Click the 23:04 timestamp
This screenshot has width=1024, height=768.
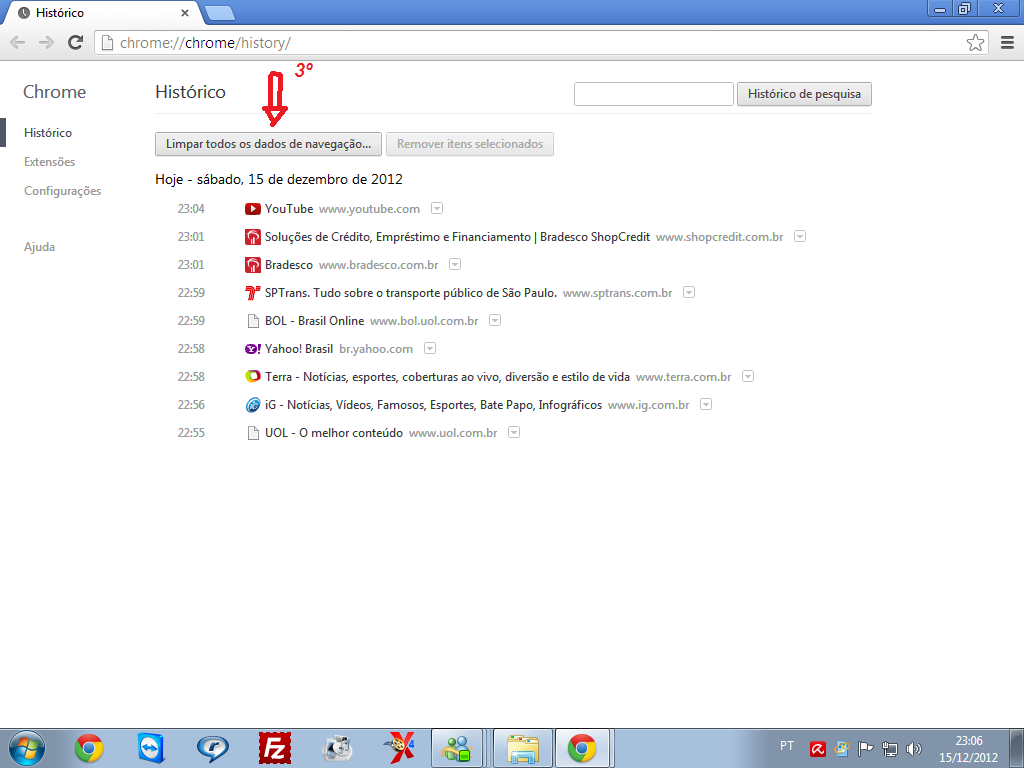tap(191, 209)
